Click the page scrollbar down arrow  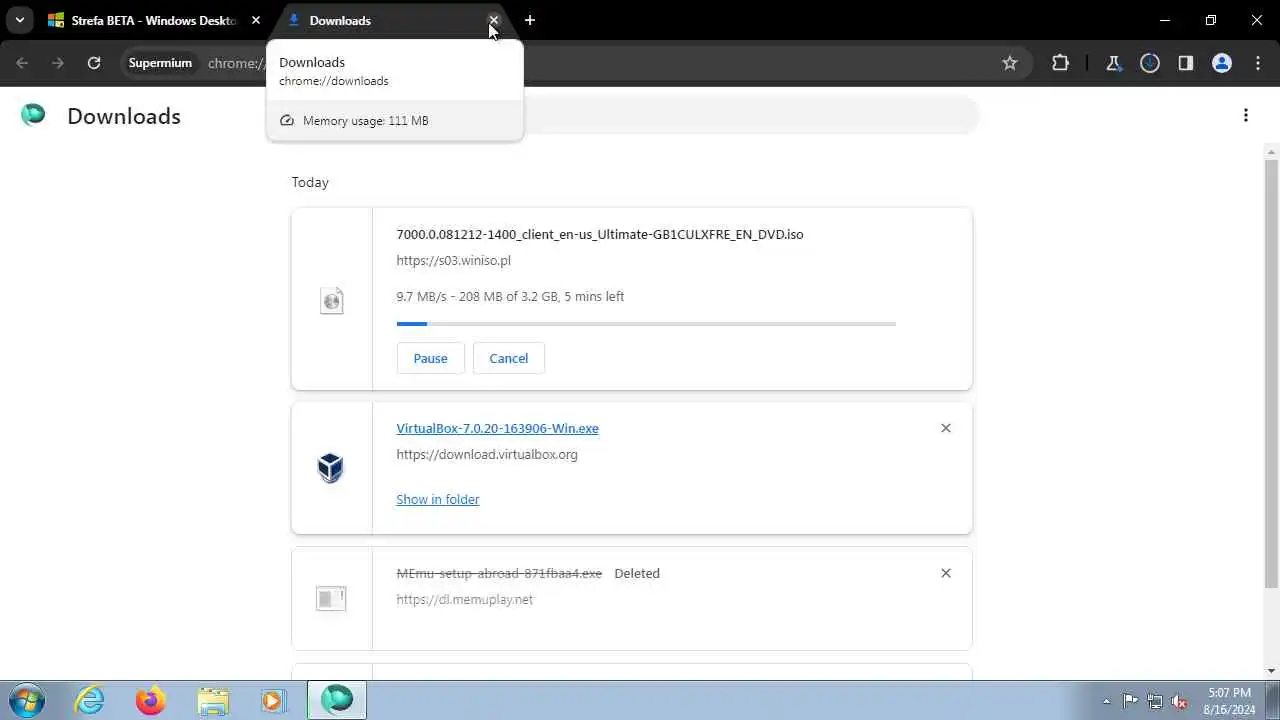pos(1271,671)
